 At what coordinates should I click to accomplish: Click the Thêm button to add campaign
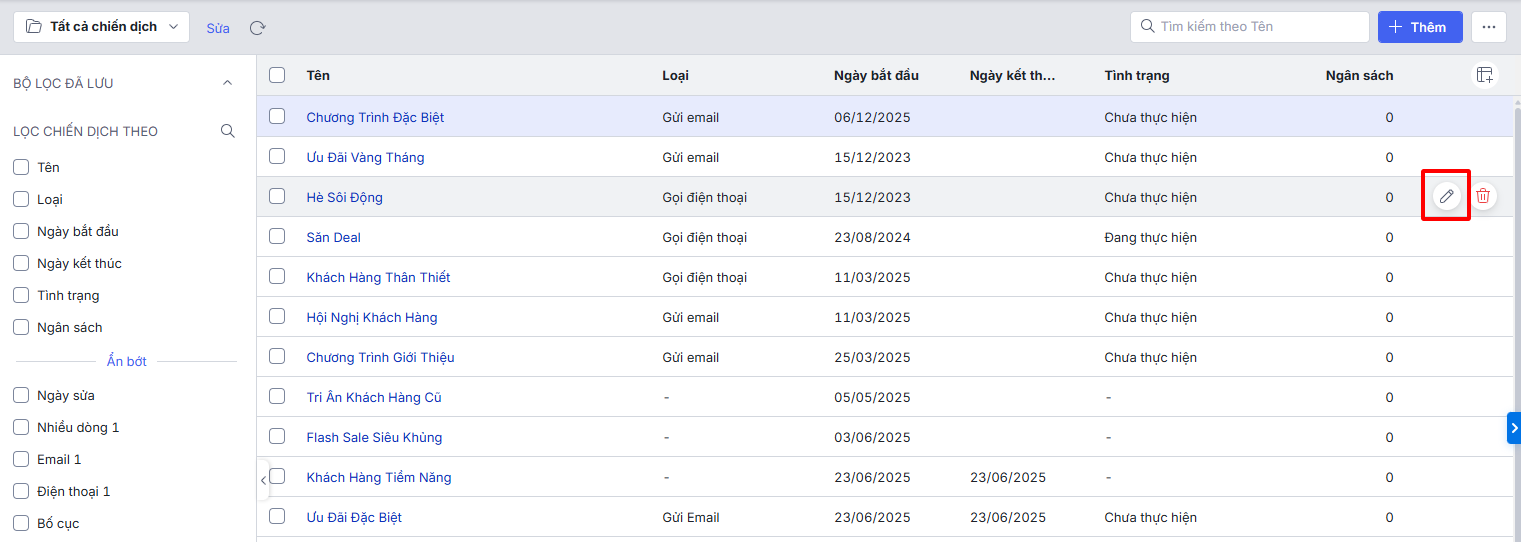[x=1420, y=27]
